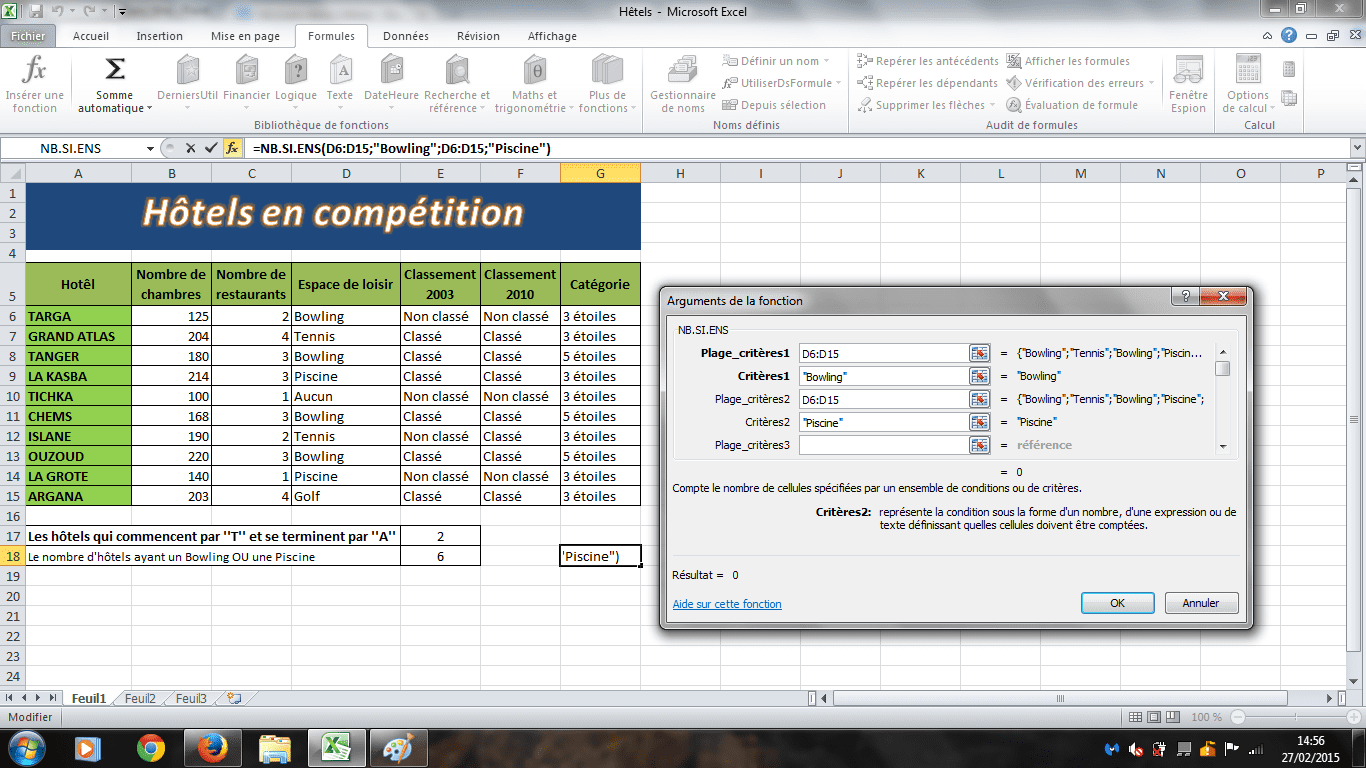The image size is (1366, 768).
Task: Confirm the function arguments with OK
Action: [x=1117, y=603]
